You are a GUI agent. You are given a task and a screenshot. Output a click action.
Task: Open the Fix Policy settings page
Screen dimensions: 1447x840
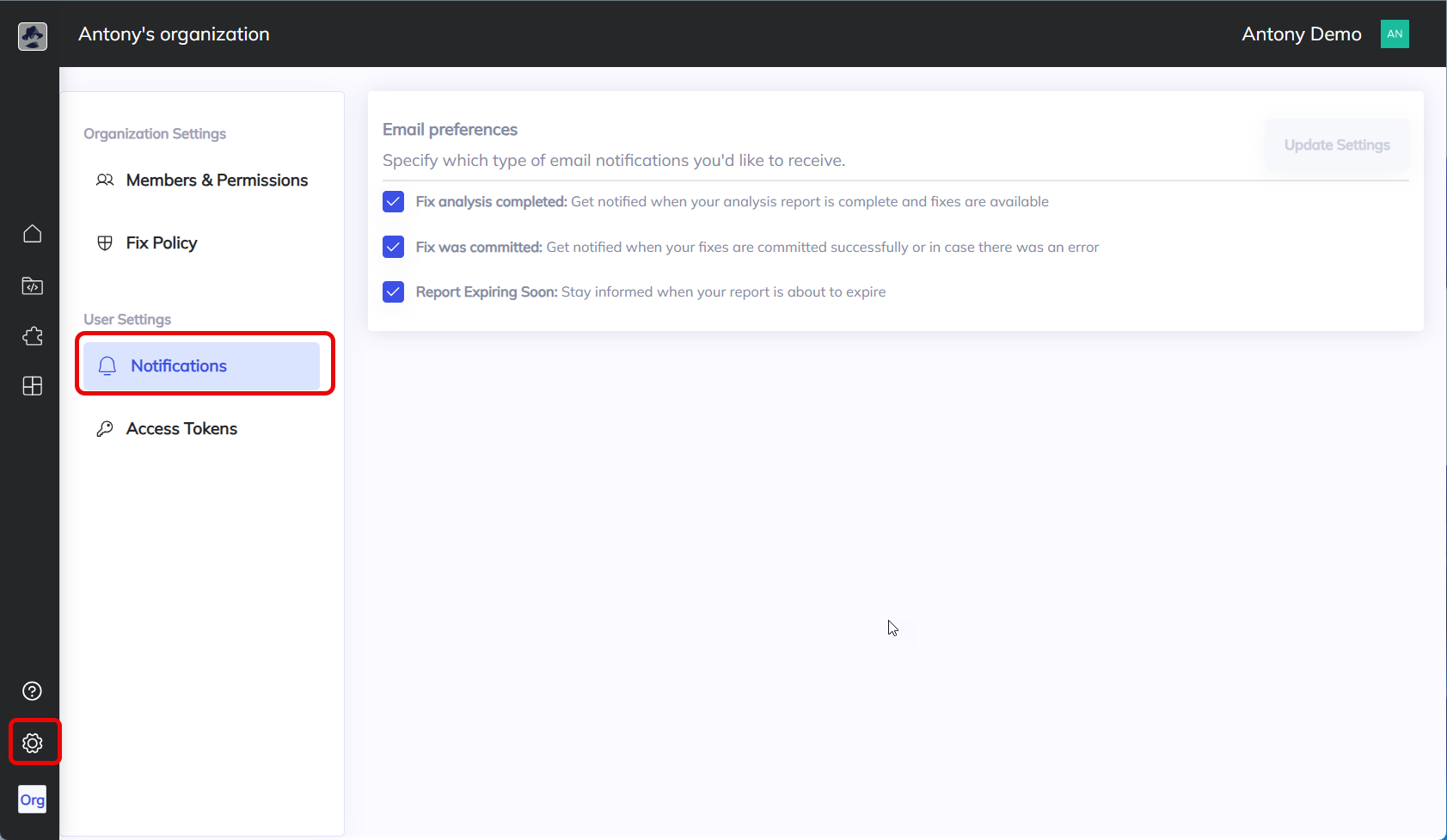[162, 243]
